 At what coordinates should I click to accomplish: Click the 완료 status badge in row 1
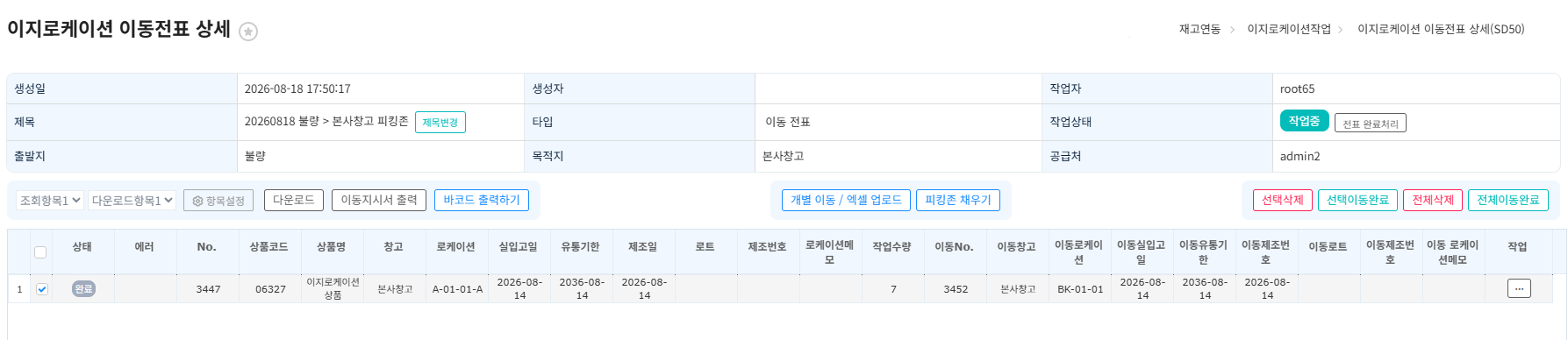tap(83, 288)
